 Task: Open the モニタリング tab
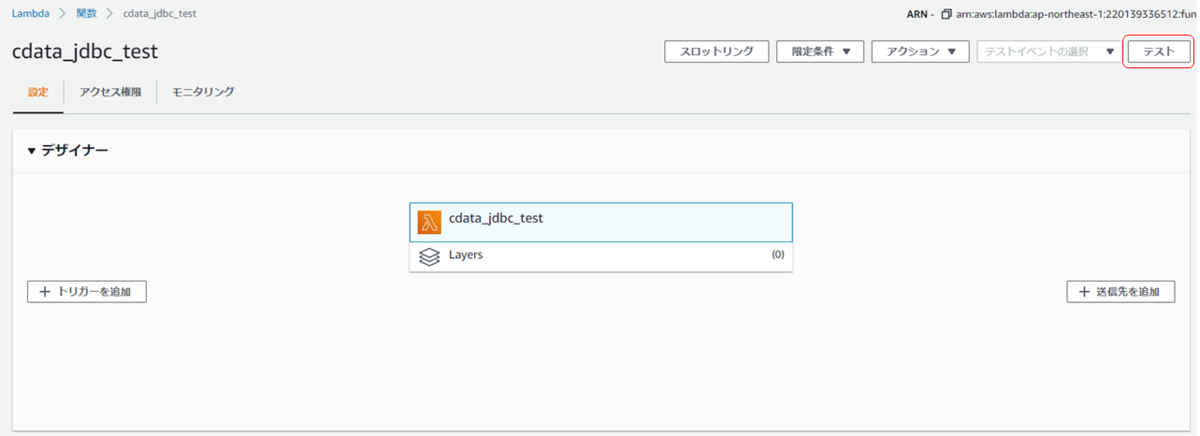pos(203,92)
